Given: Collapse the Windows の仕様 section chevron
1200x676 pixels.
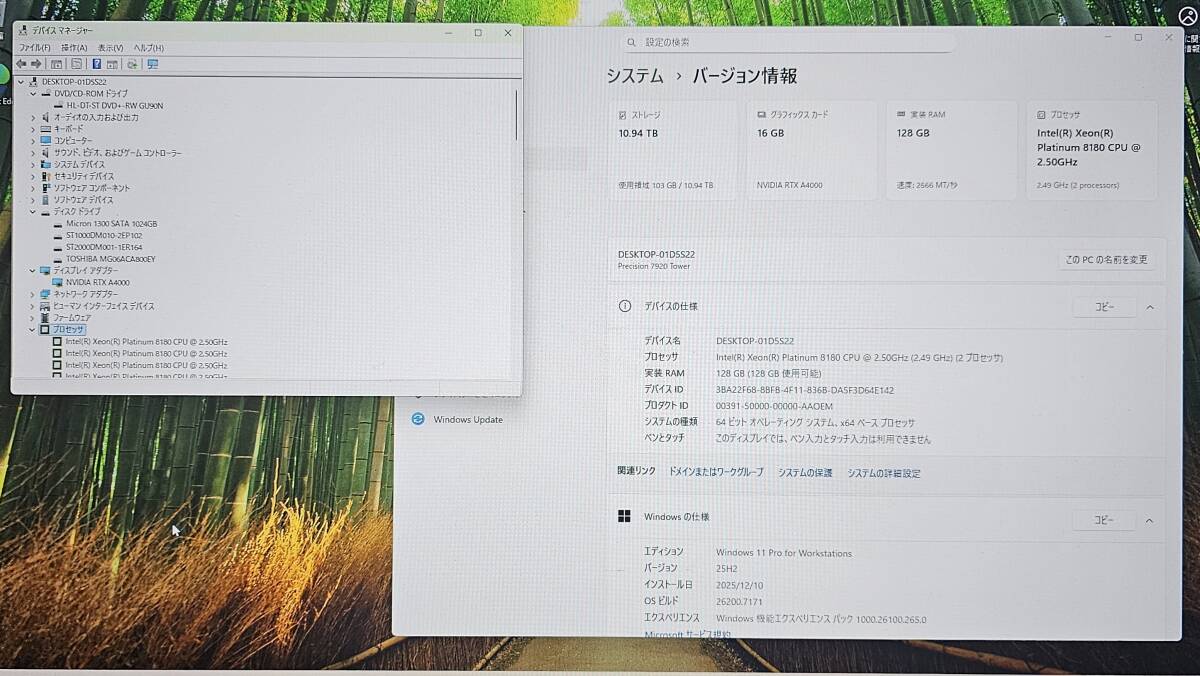Looking at the screenshot, I should pos(1150,520).
